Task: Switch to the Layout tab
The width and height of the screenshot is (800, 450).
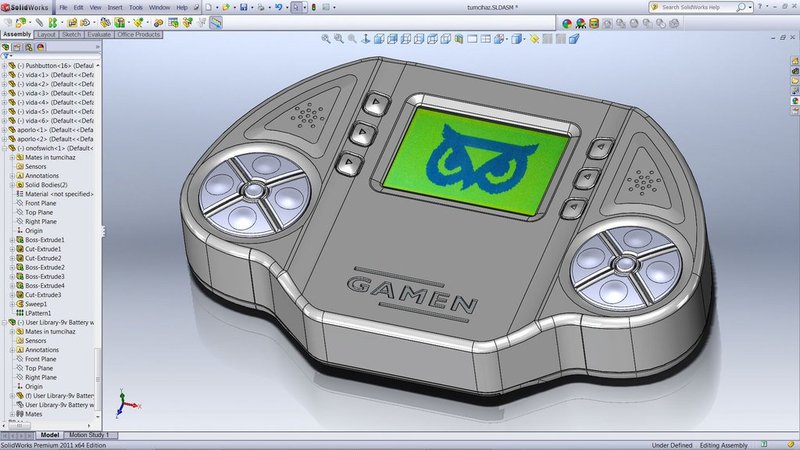Action: coord(46,35)
